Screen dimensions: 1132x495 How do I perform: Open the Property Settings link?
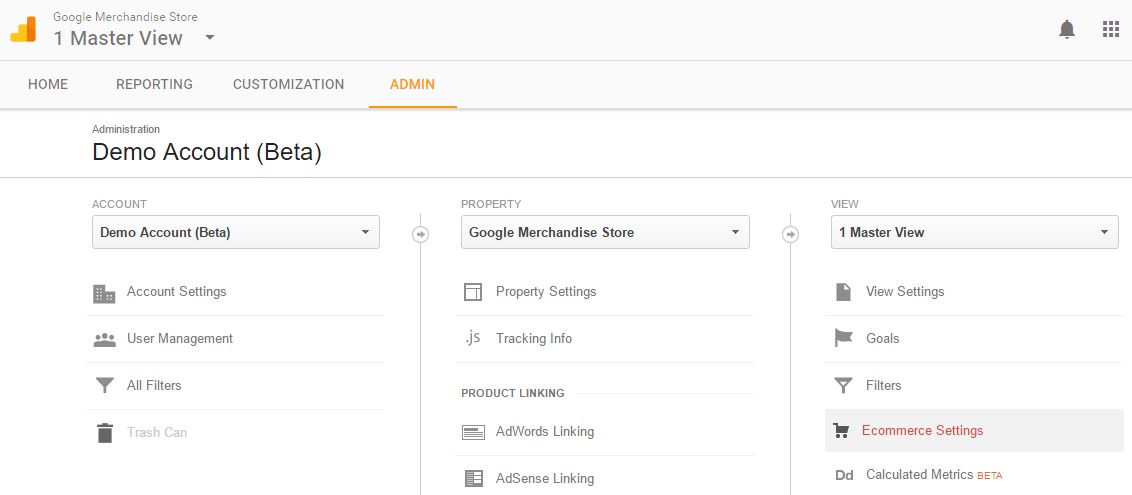pyautogui.click(x=546, y=292)
